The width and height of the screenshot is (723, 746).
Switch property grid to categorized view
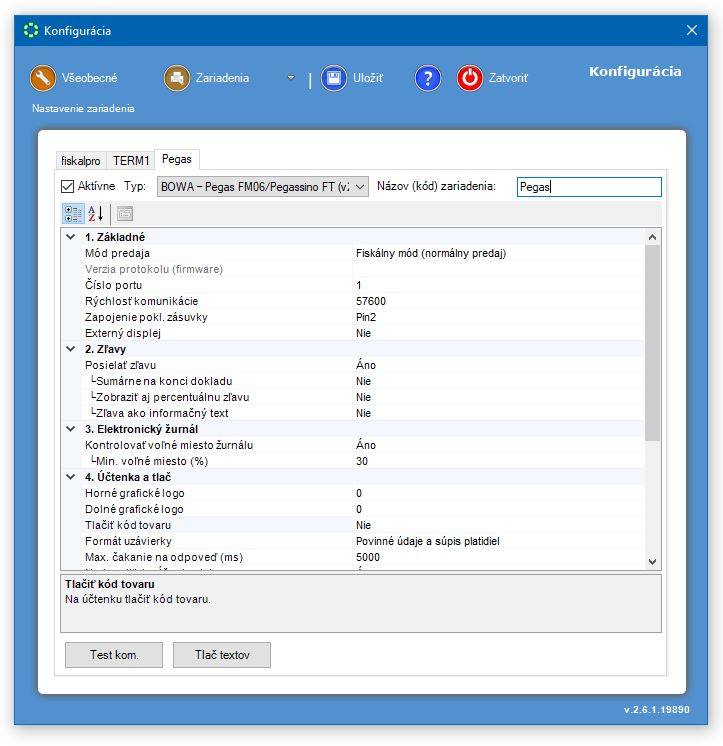(x=73, y=213)
